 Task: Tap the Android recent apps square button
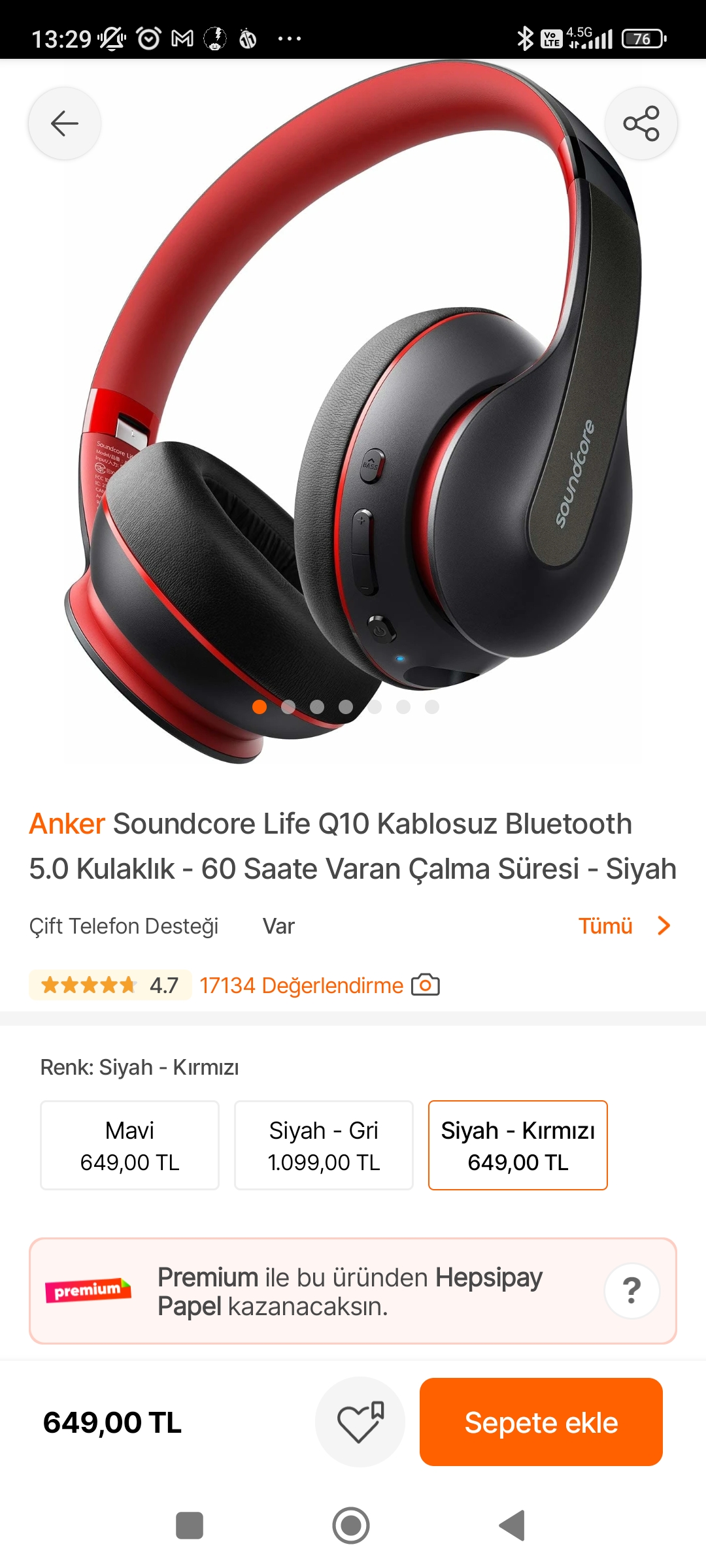(x=190, y=1526)
